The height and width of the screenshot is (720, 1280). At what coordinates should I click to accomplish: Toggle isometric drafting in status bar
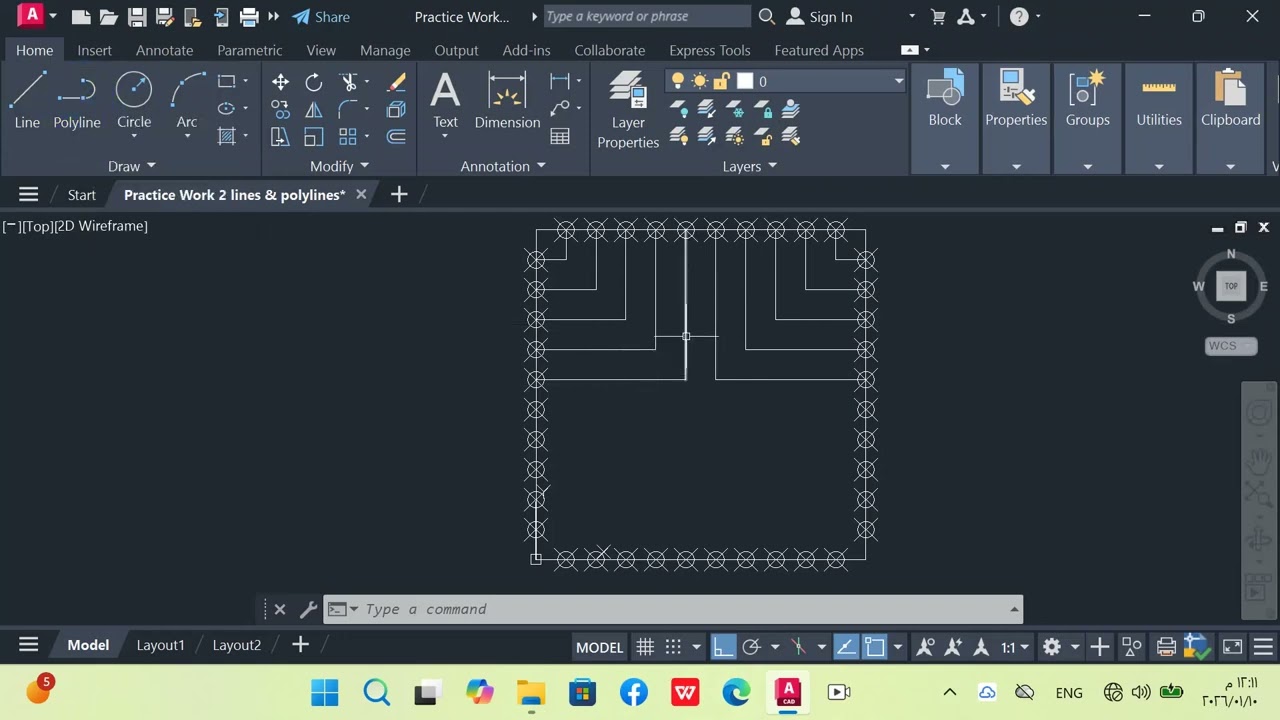[x=798, y=647]
